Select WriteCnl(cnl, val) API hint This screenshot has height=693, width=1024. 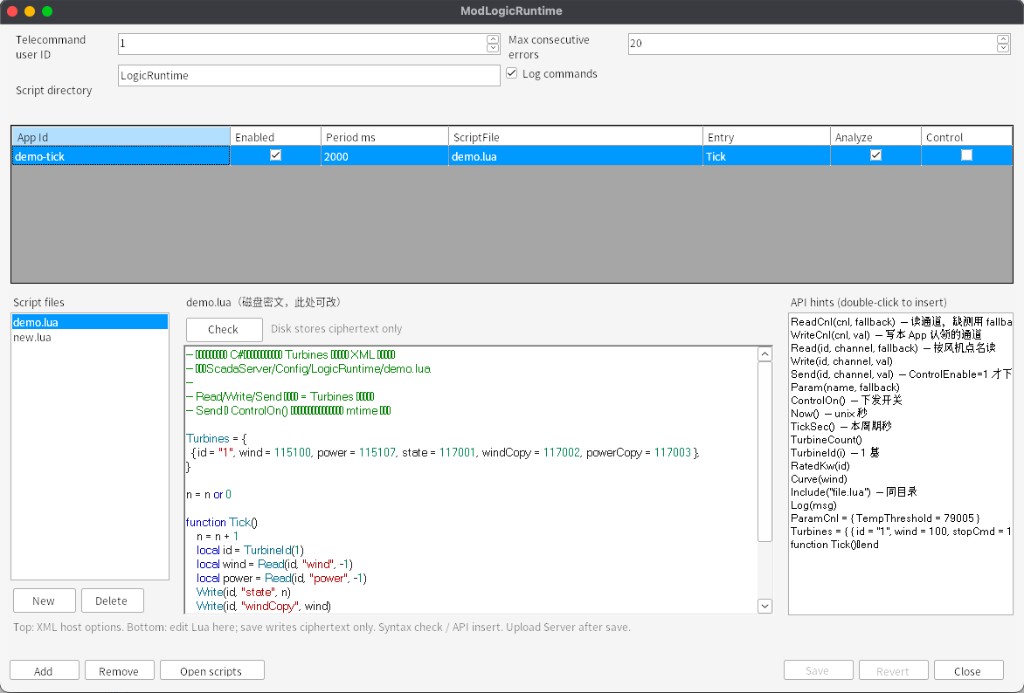tap(901, 335)
